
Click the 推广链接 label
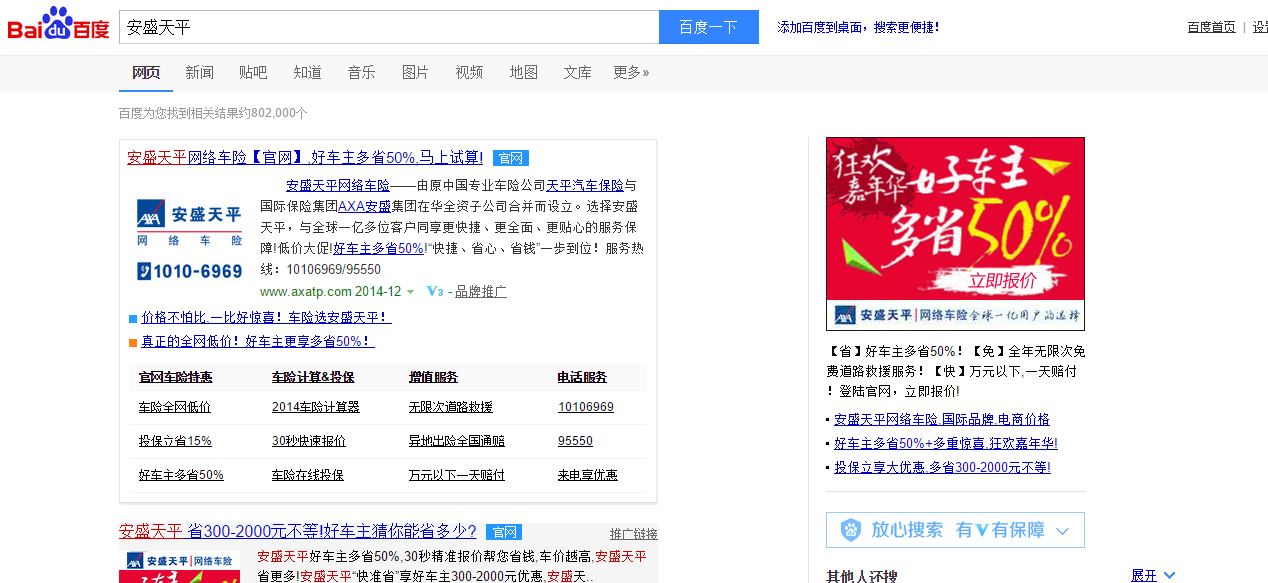(634, 534)
